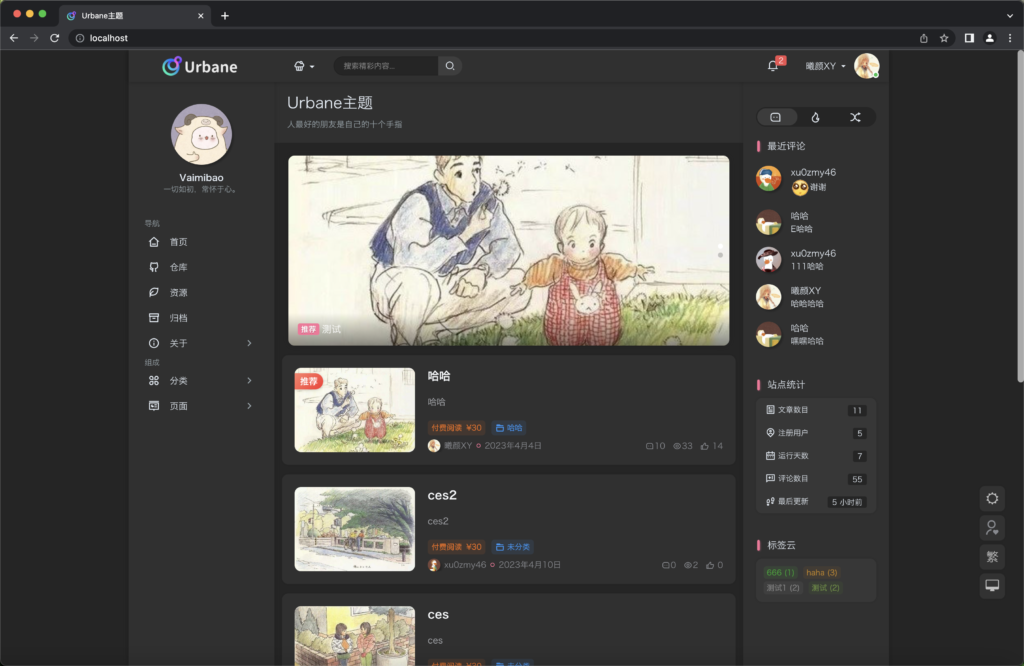Expand the 关于 sidebar submenu
This screenshot has height=666, width=1024.
[x=249, y=343]
